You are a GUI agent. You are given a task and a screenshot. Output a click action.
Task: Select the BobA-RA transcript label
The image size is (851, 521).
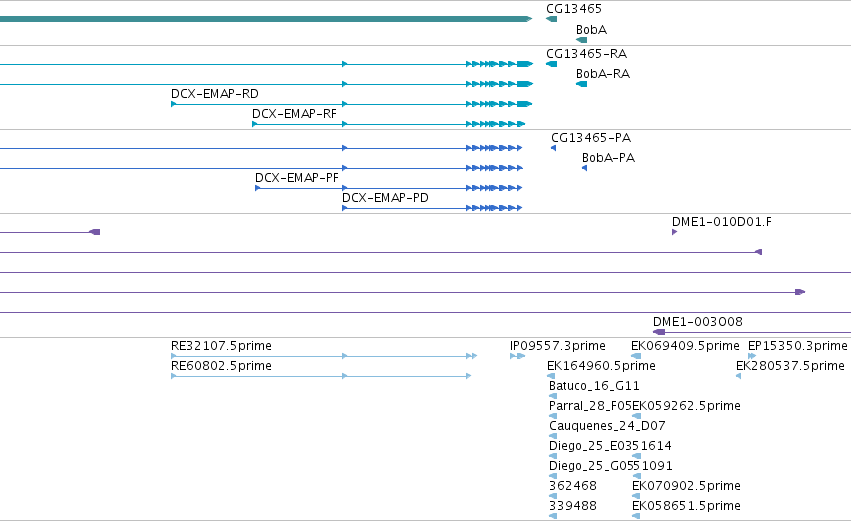[602, 74]
